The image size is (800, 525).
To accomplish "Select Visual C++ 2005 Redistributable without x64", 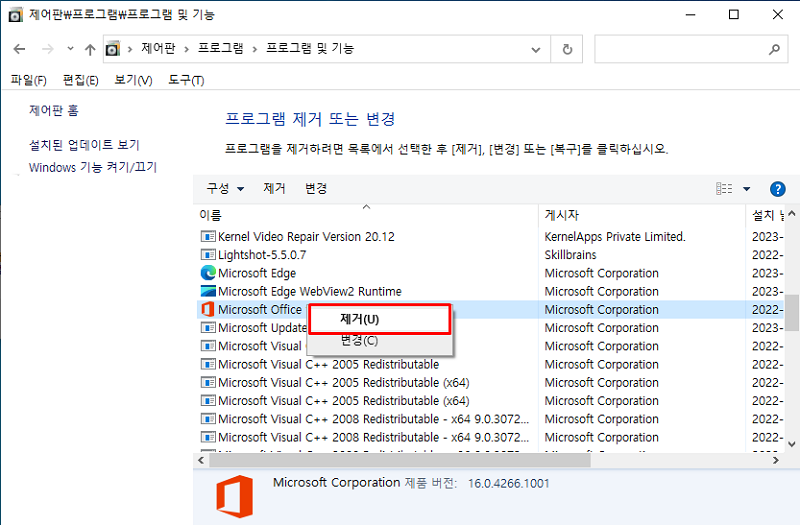I will (329, 364).
